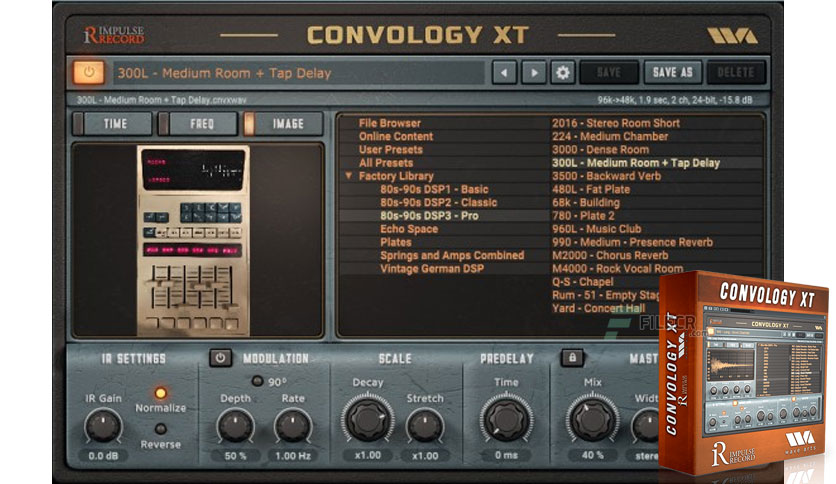Click the Rate 1.00 Hz value field
The height and width of the screenshot is (484, 836).
pyautogui.click(x=293, y=456)
